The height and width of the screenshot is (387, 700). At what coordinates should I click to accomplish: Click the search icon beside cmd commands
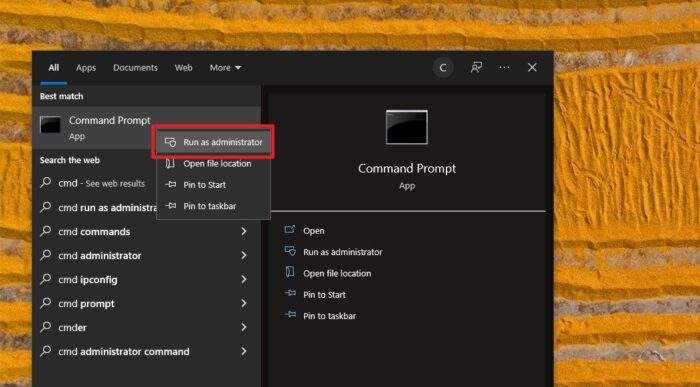(x=46, y=231)
